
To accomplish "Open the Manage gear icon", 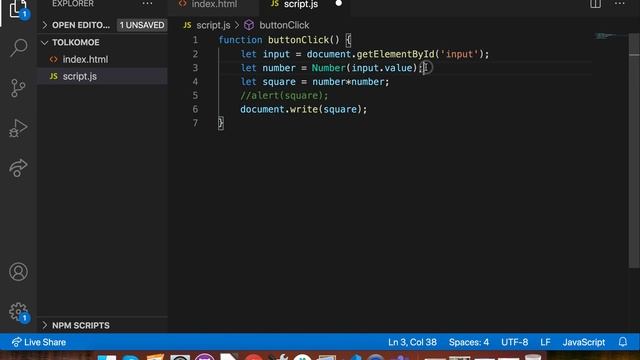I will click(x=18, y=312).
